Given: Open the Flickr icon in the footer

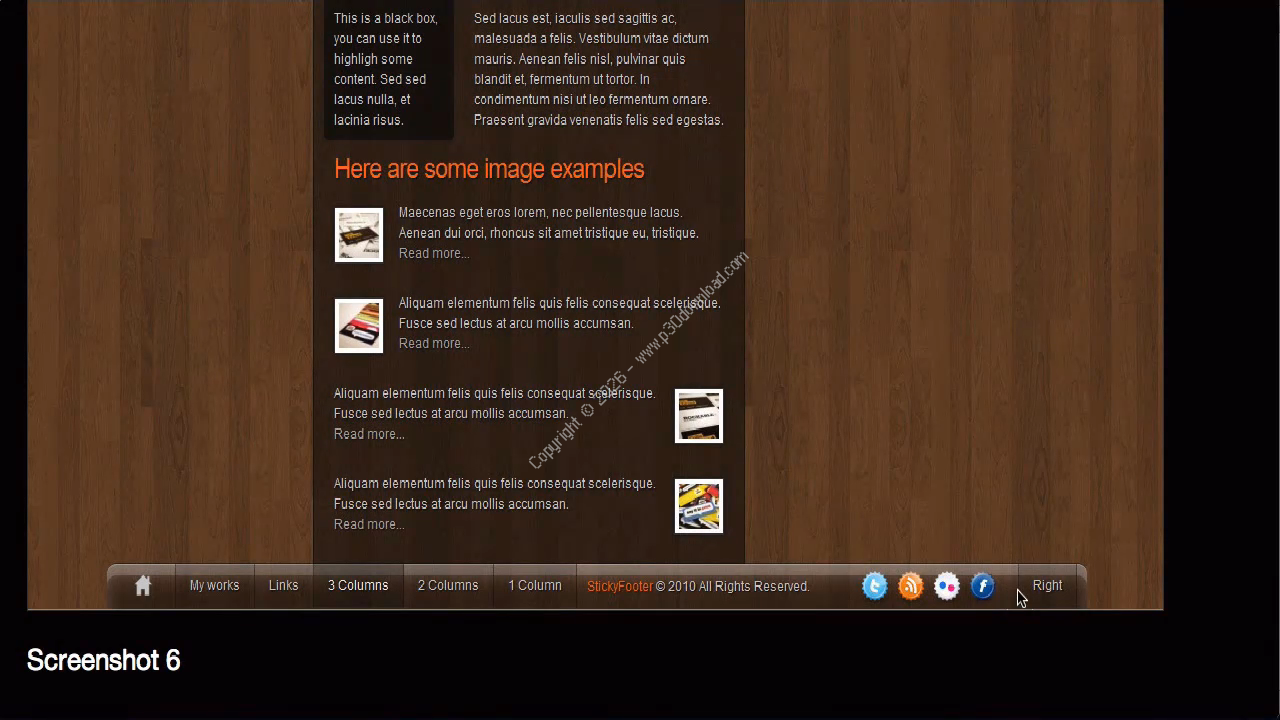Looking at the screenshot, I should tap(947, 586).
